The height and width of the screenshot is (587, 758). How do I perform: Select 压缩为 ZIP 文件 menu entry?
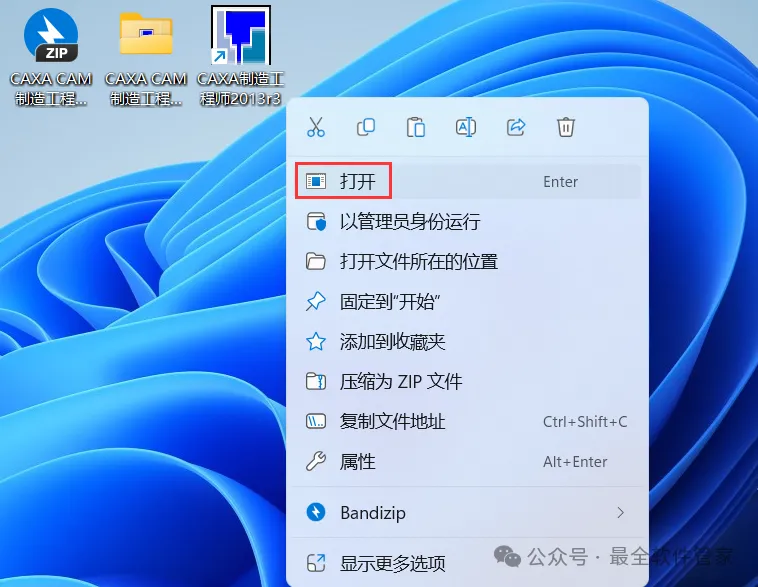[467, 382]
